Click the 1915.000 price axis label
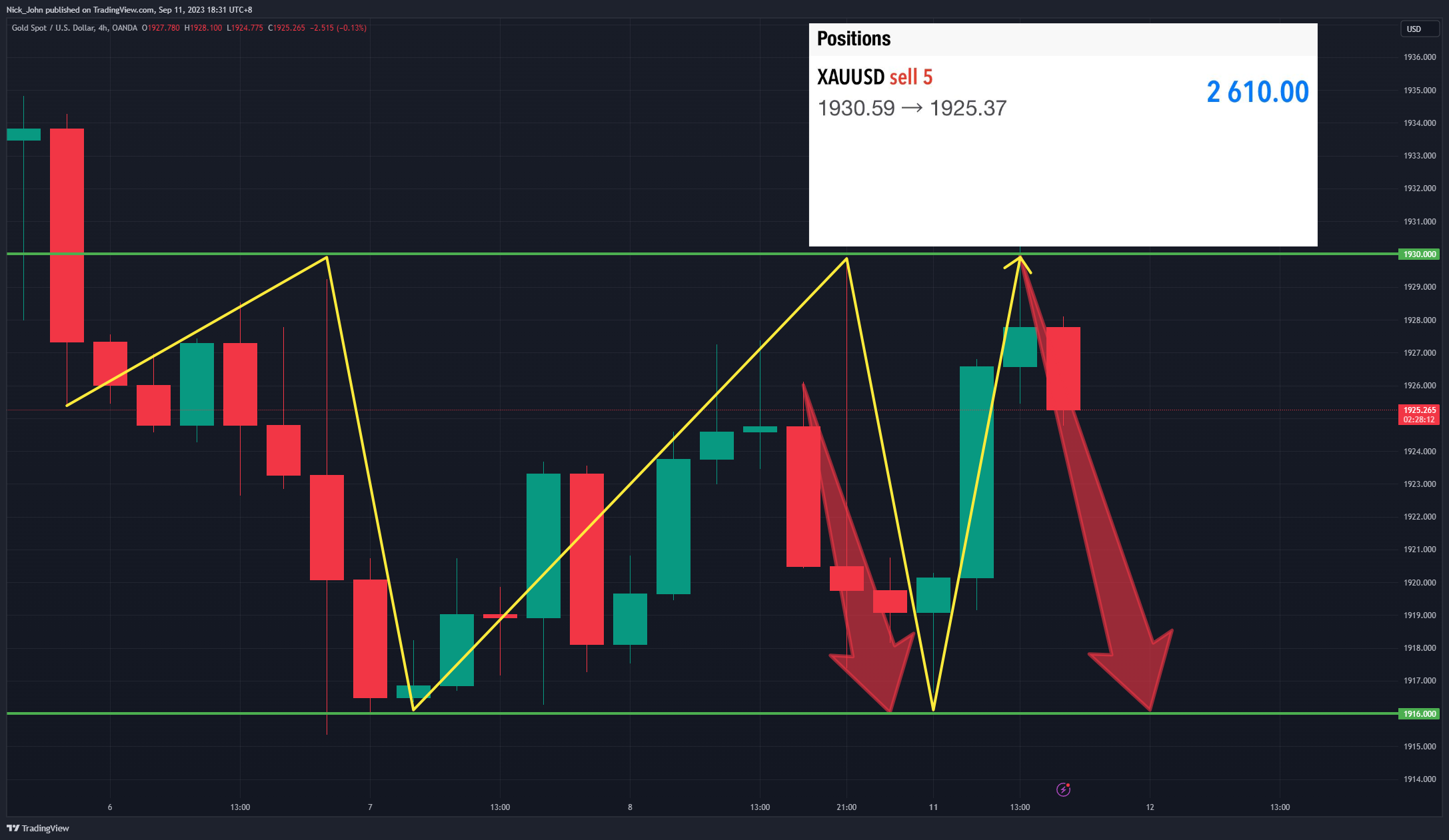This screenshot has height=840, width=1449. [1420, 747]
